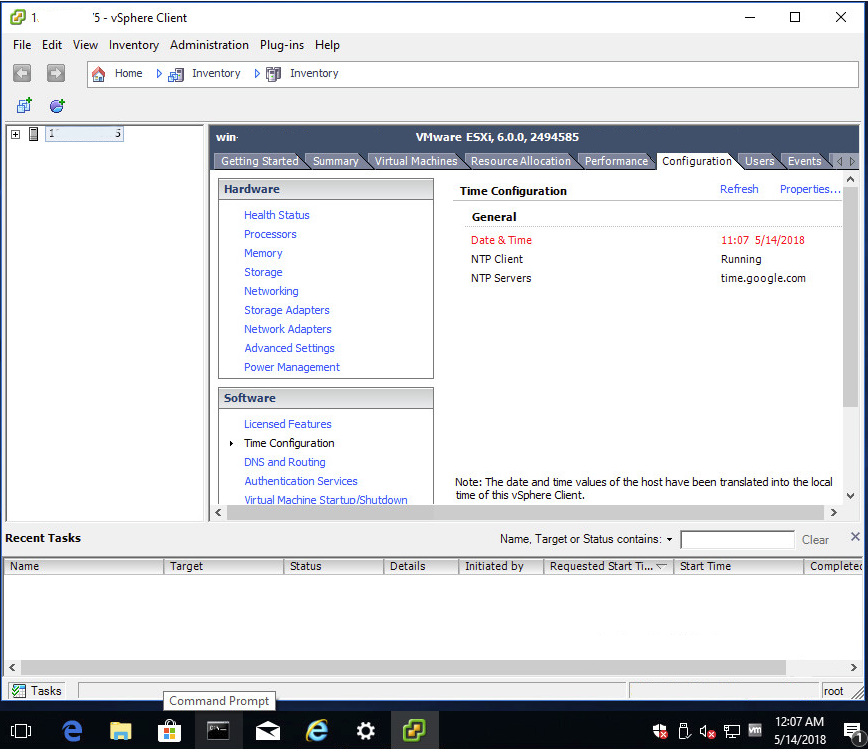
Task: Open the Networking hardware link
Action: click(271, 291)
